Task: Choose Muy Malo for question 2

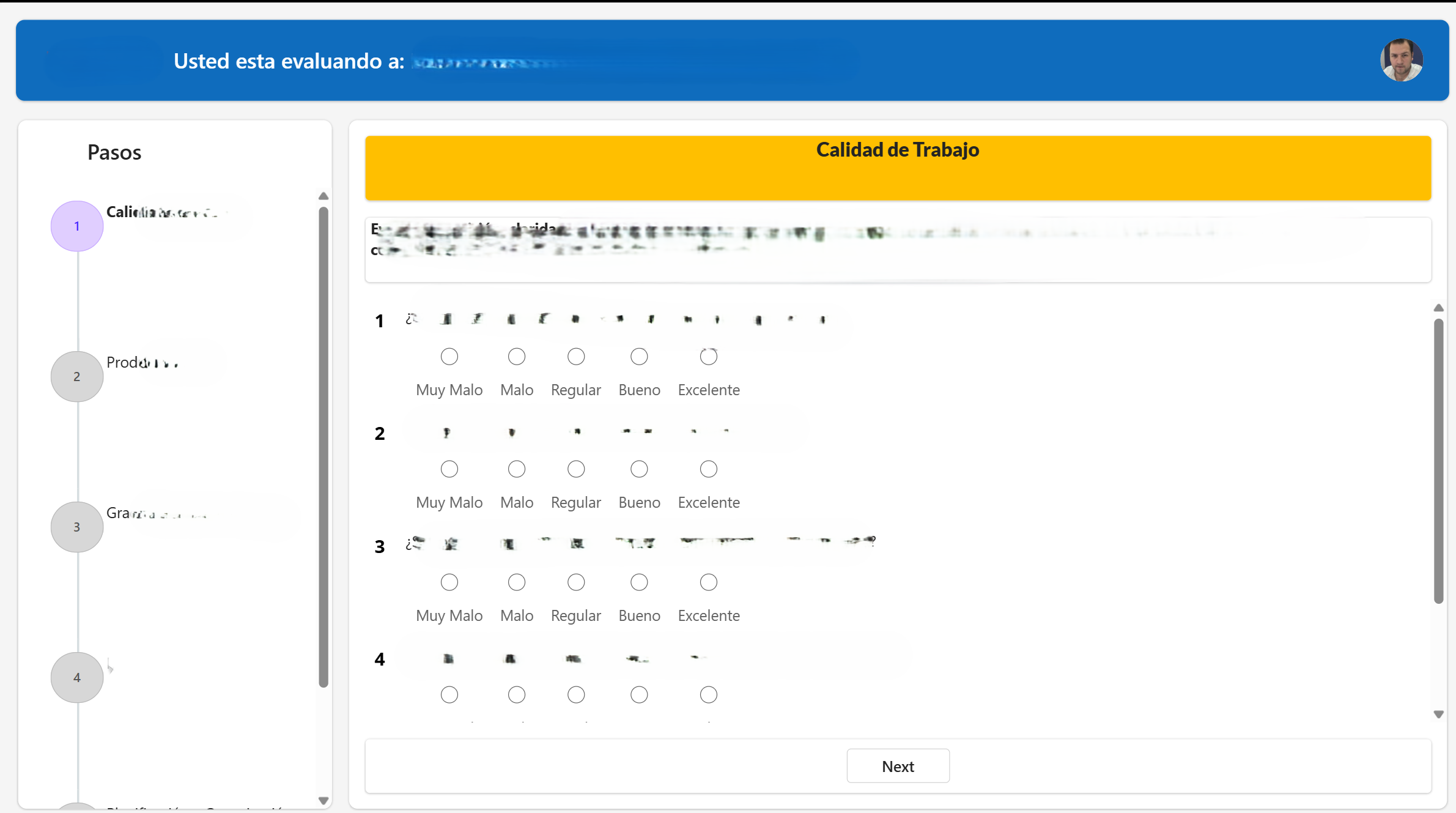Action: 449,469
